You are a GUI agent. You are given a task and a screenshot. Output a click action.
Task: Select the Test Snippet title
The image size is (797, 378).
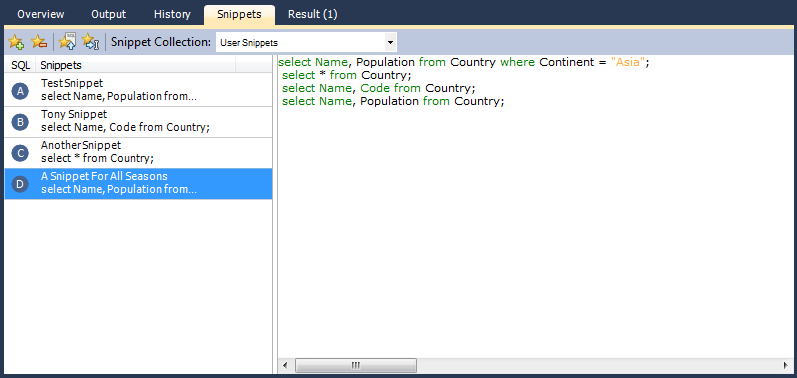(x=72, y=83)
